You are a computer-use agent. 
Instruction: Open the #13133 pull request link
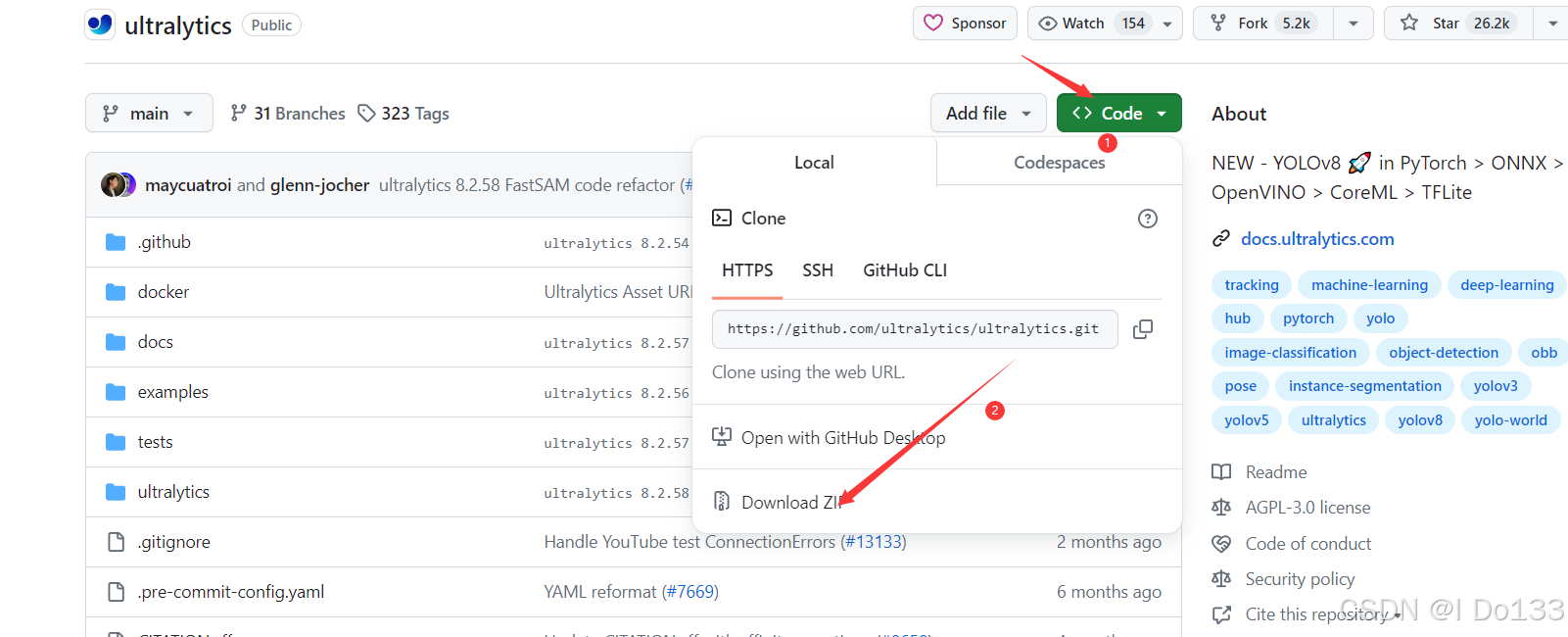874,542
